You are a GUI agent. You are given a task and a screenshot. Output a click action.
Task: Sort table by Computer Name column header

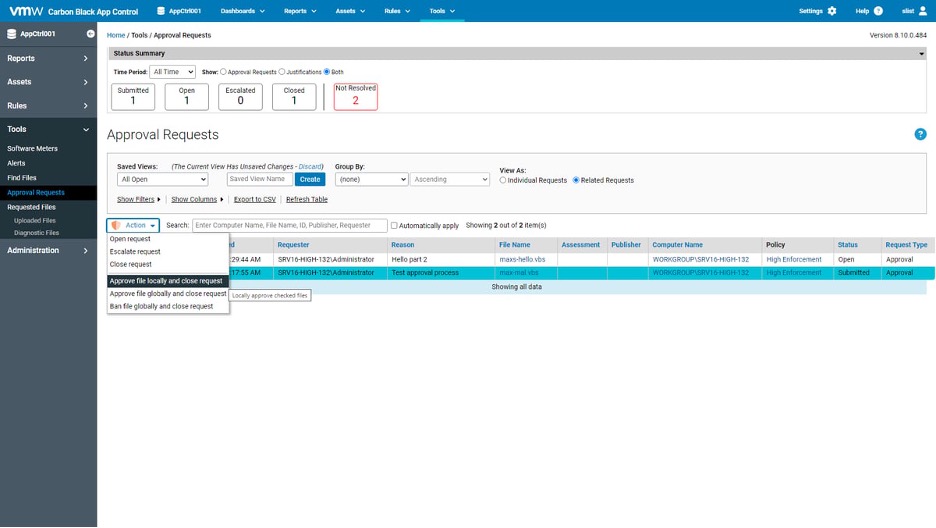point(677,245)
